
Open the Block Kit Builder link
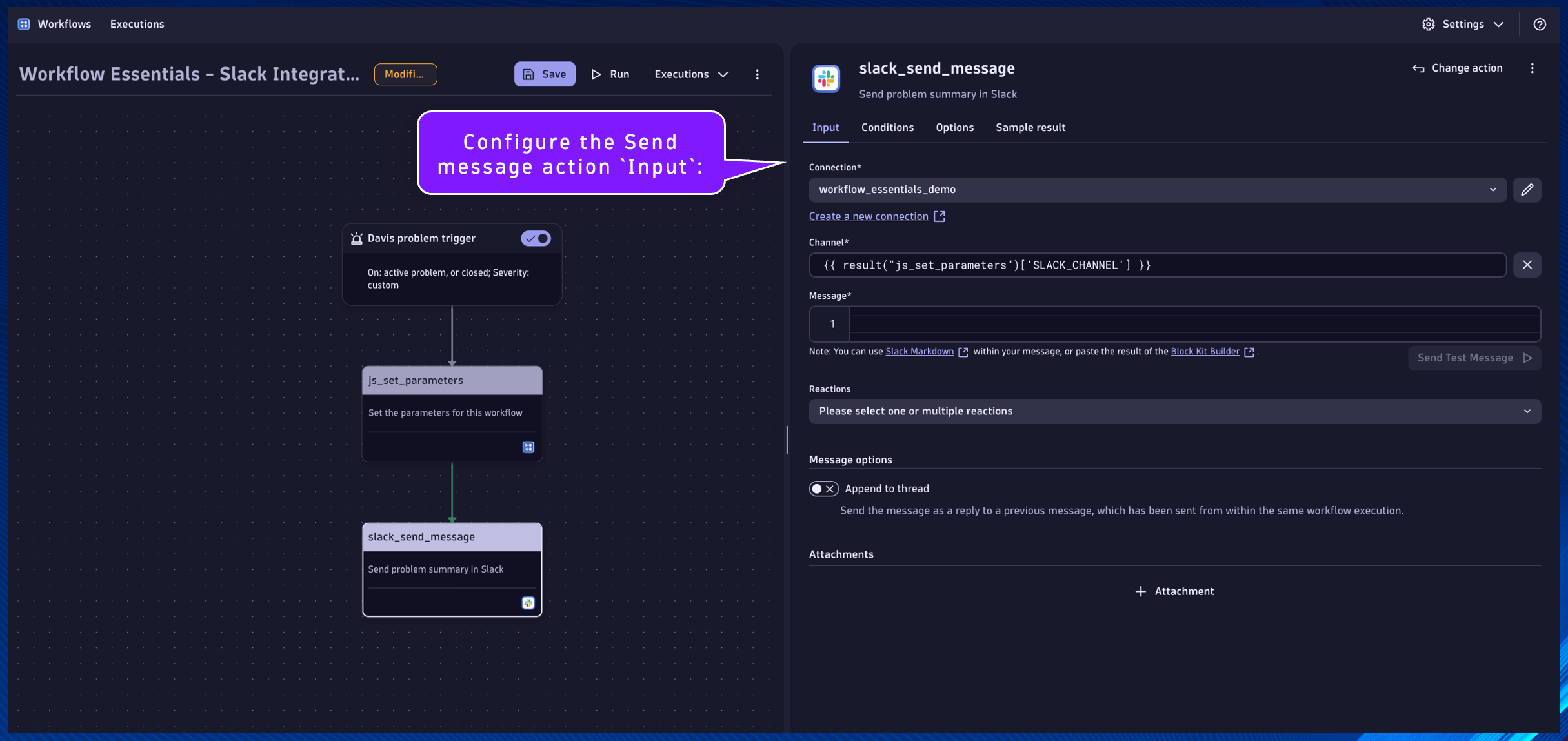(x=1205, y=352)
